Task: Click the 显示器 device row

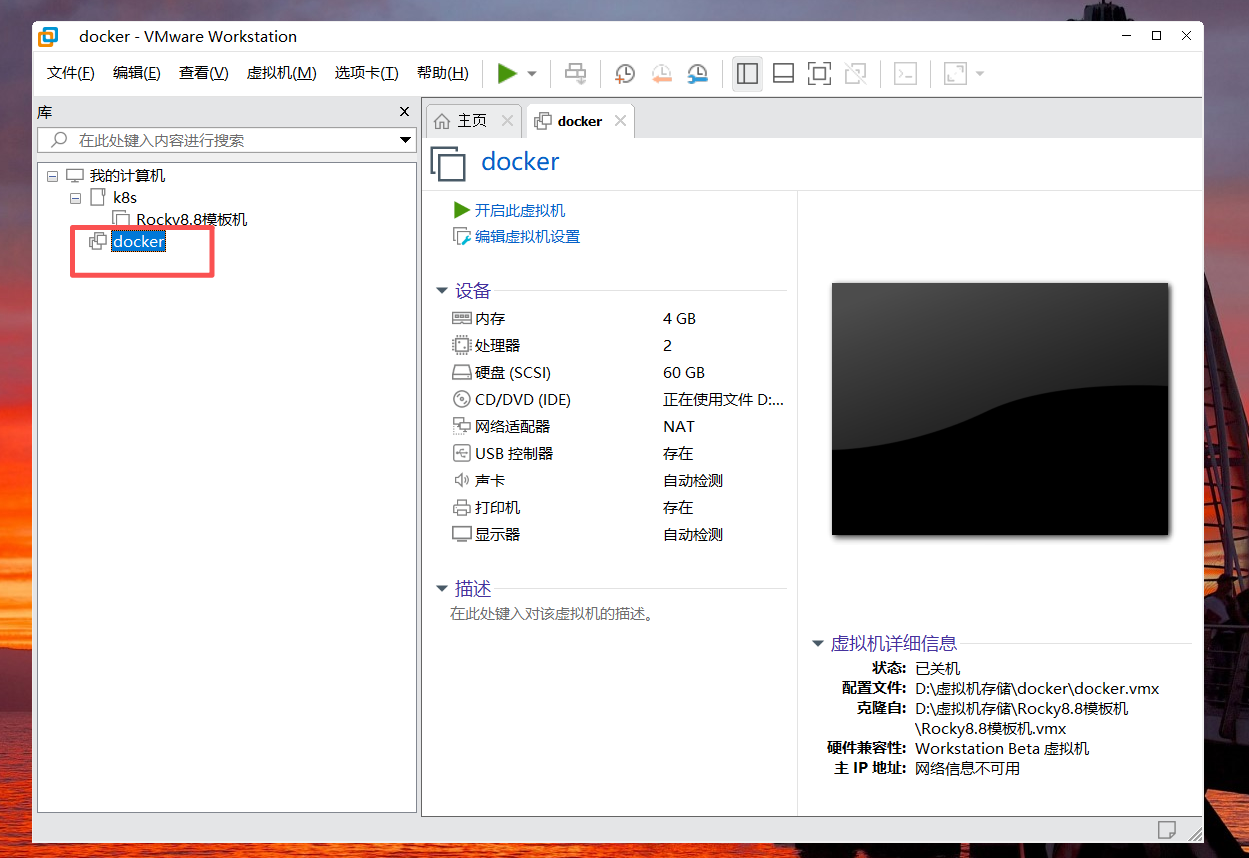Action: [x=617, y=535]
